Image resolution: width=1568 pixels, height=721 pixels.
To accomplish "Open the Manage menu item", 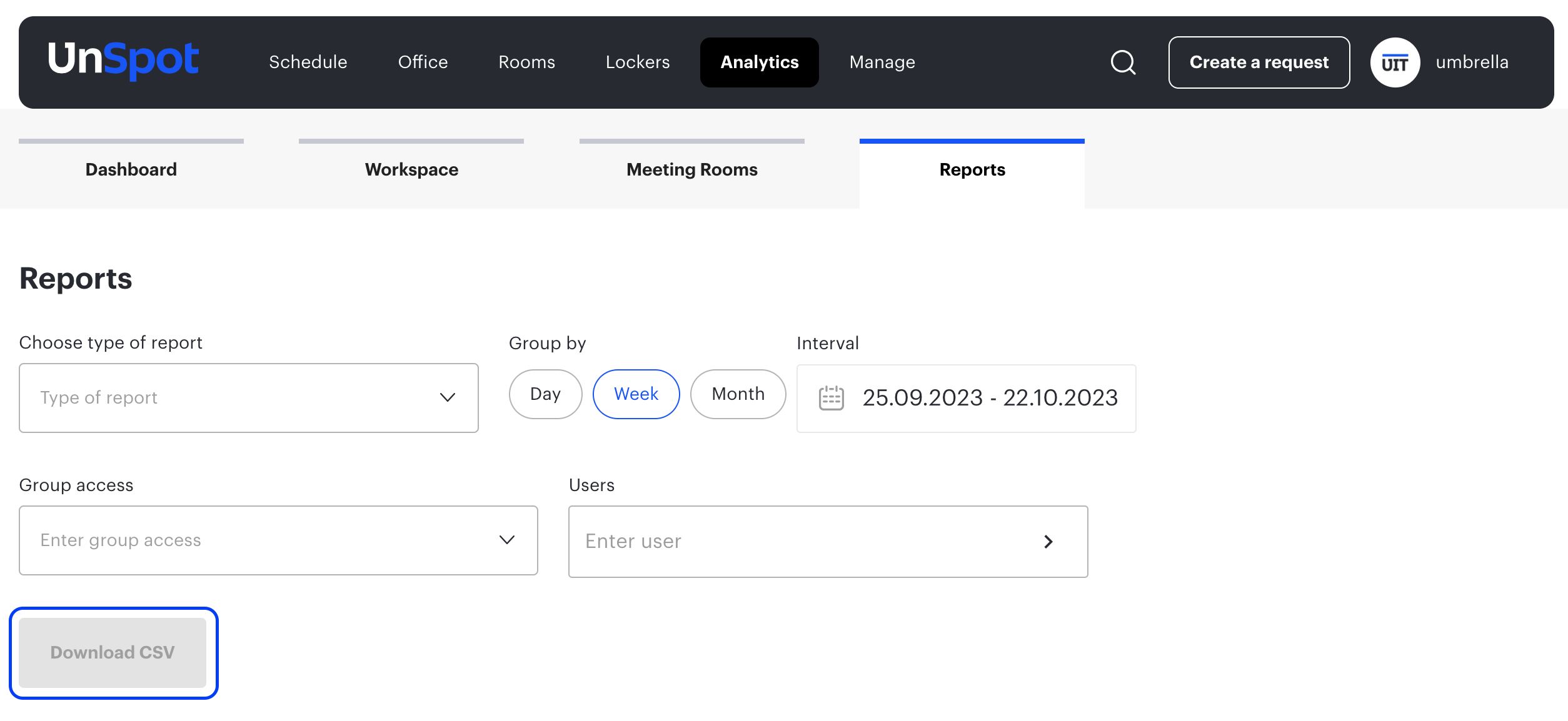I will click(882, 62).
